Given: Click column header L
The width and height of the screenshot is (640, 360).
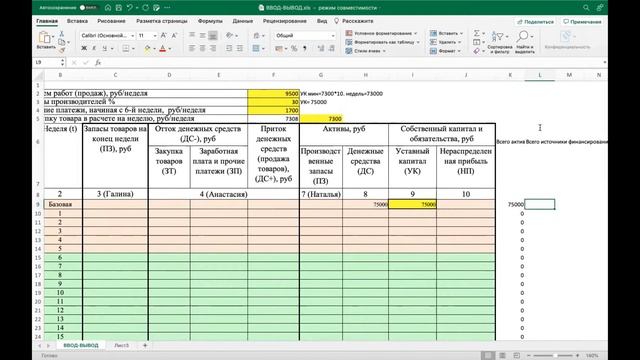Looking at the screenshot, I should click(x=540, y=75).
